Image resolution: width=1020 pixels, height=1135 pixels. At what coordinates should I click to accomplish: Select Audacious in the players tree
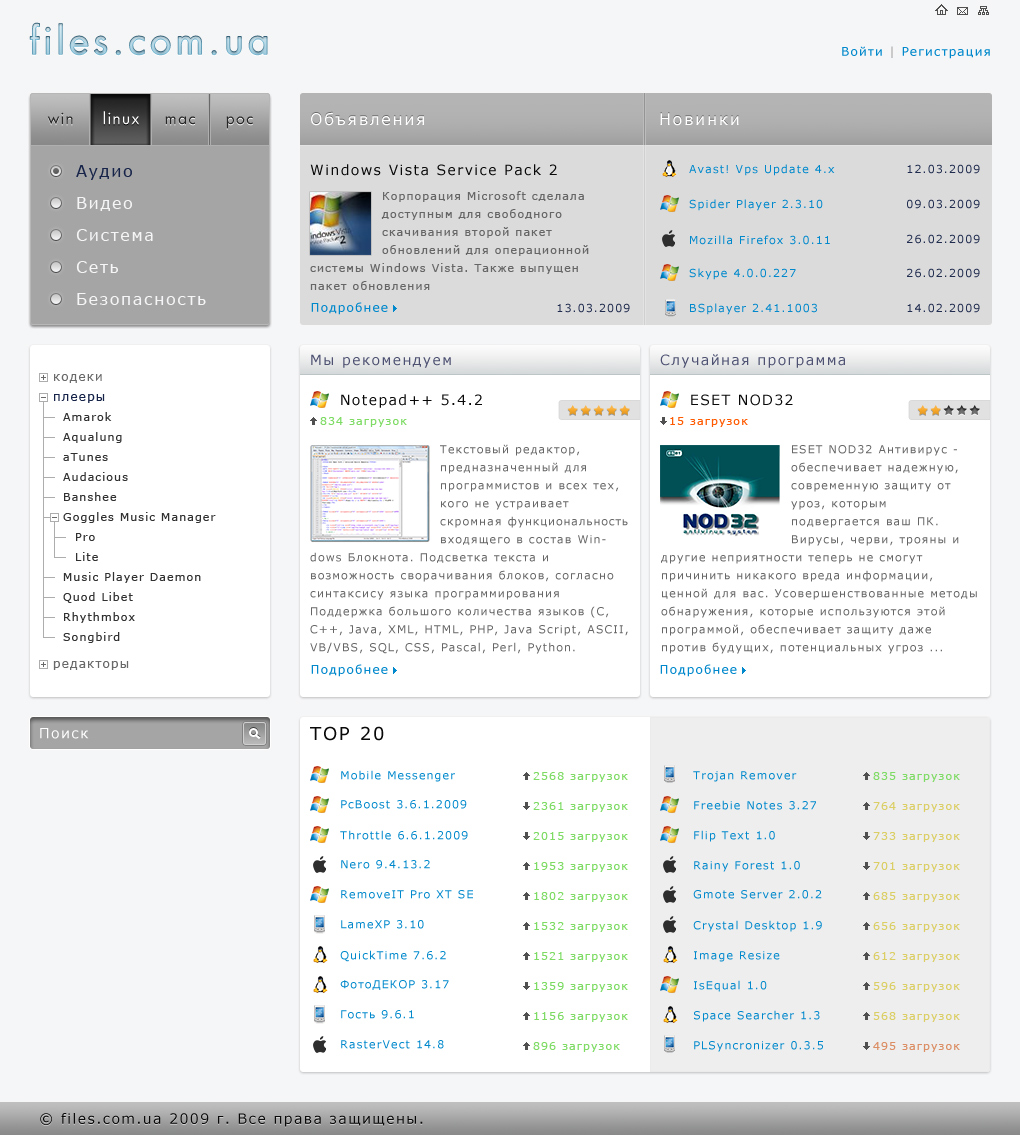click(95, 477)
